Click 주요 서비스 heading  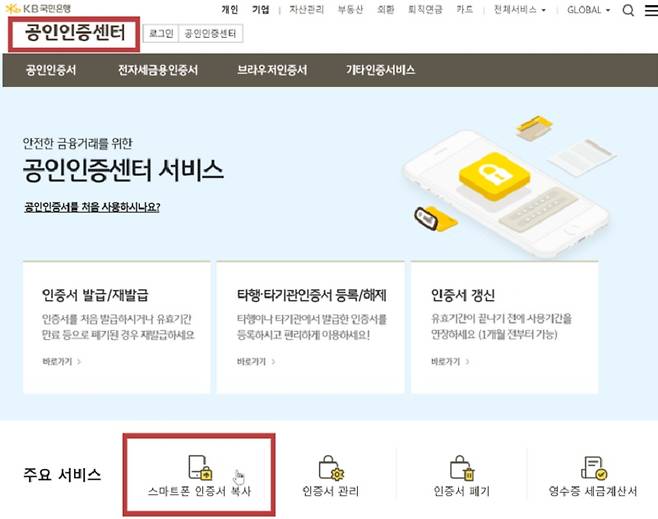[x=62, y=475]
